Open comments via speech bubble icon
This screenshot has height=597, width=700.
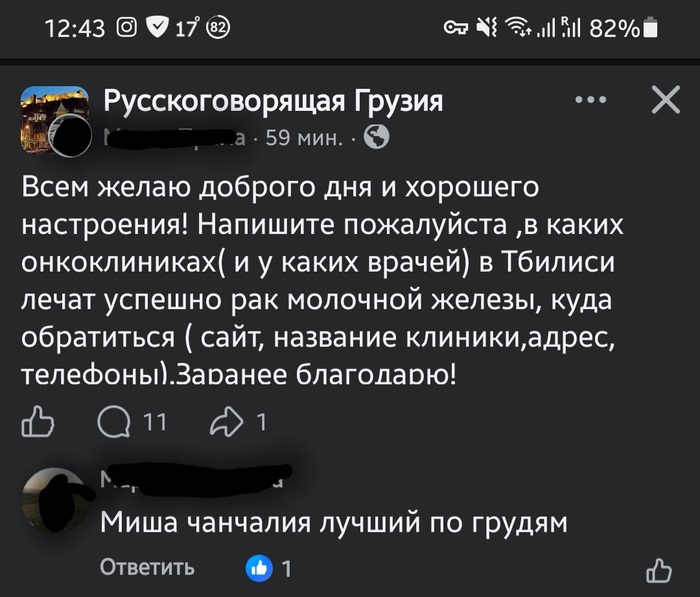pos(113,423)
